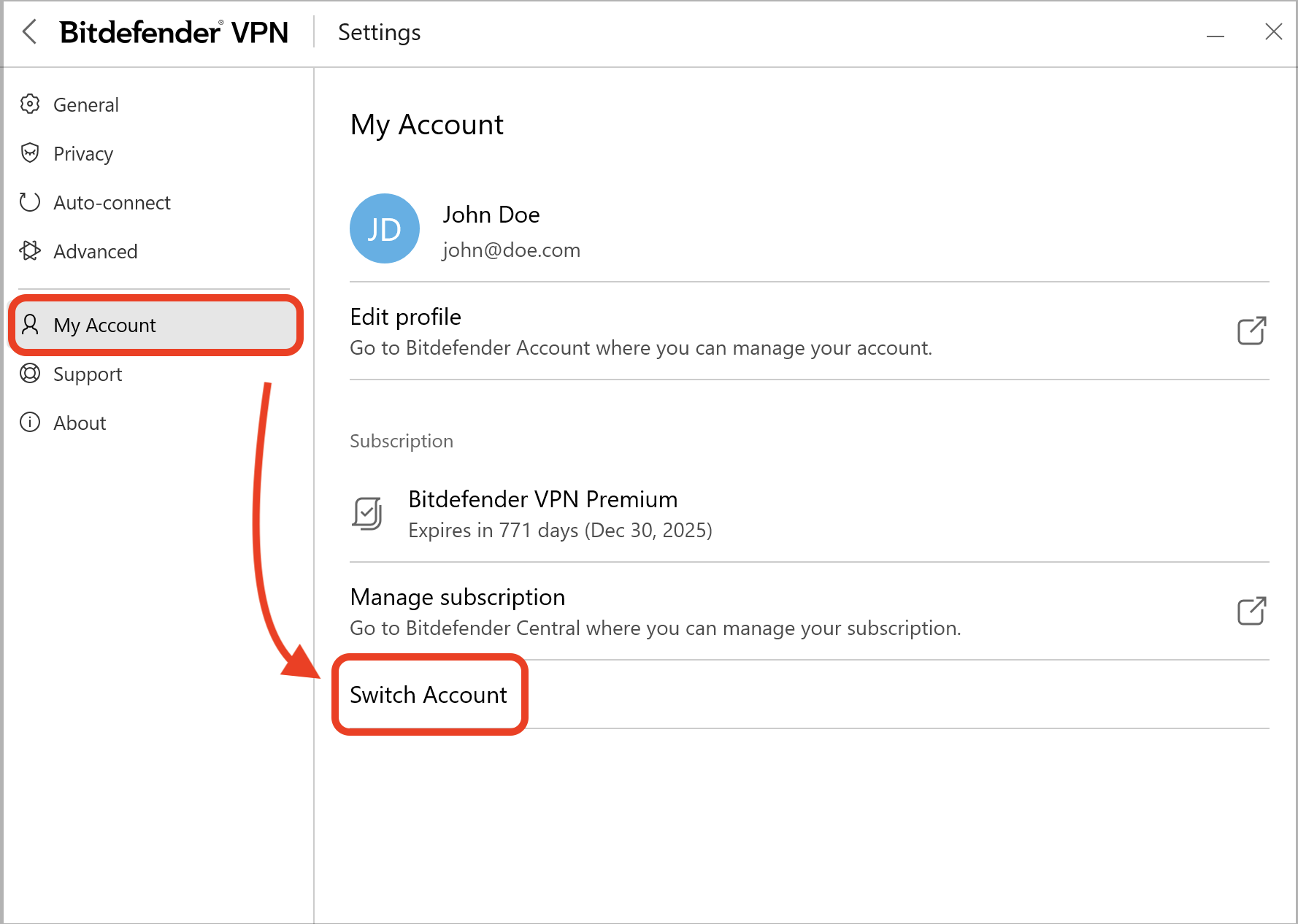This screenshot has width=1298, height=924.
Task: Click the subscription checkmark document icon
Action: pos(369,514)
